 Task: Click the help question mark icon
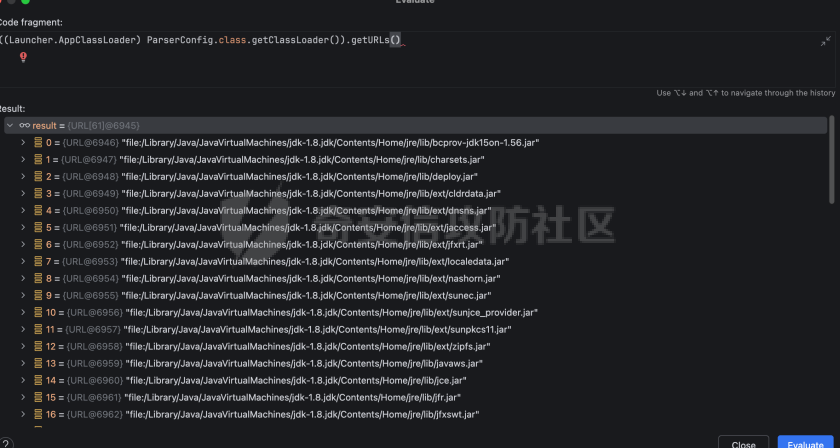pyautogui.click(x=6, y=443)
